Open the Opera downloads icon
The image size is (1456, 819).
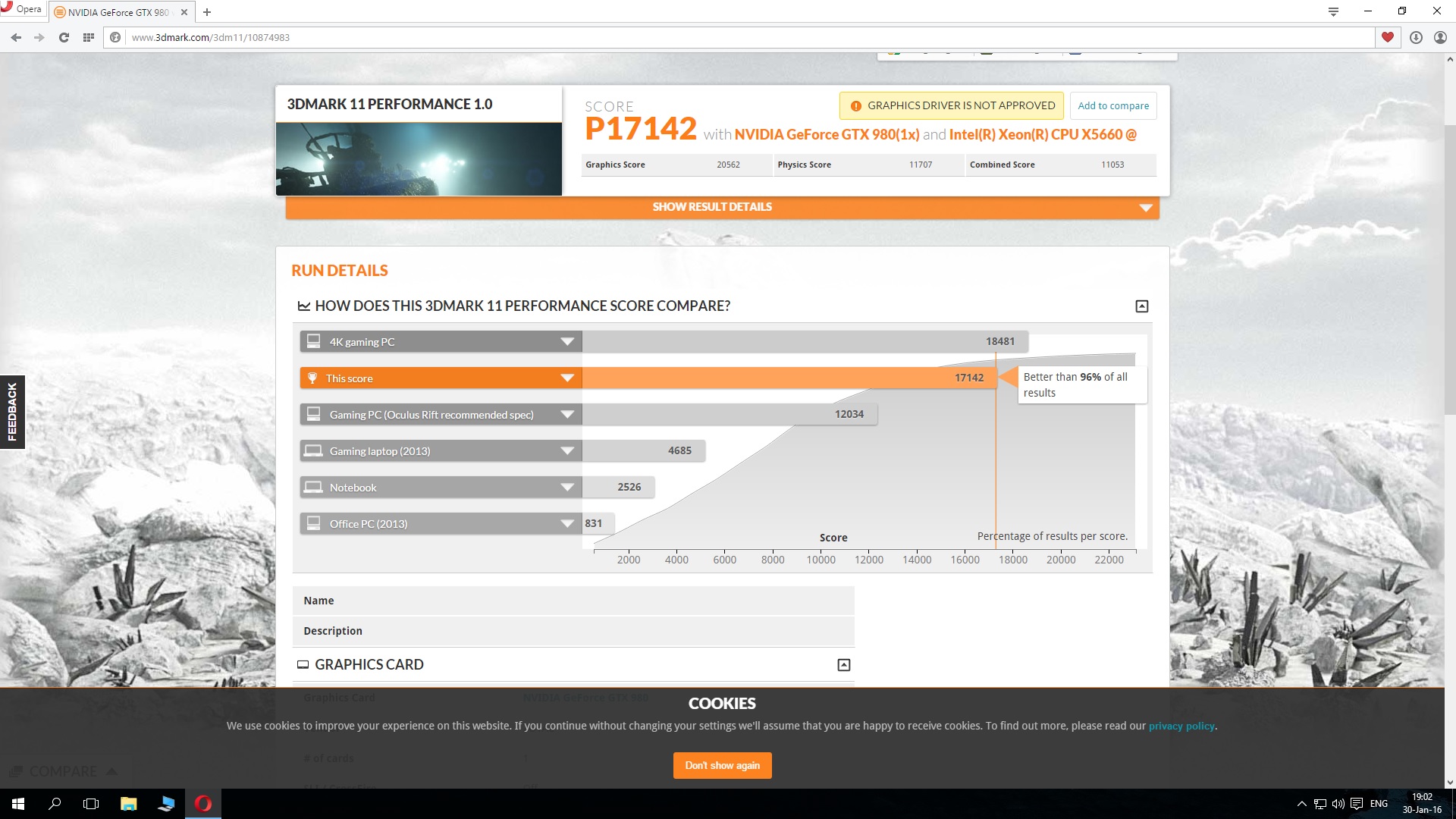point(1416,37)
